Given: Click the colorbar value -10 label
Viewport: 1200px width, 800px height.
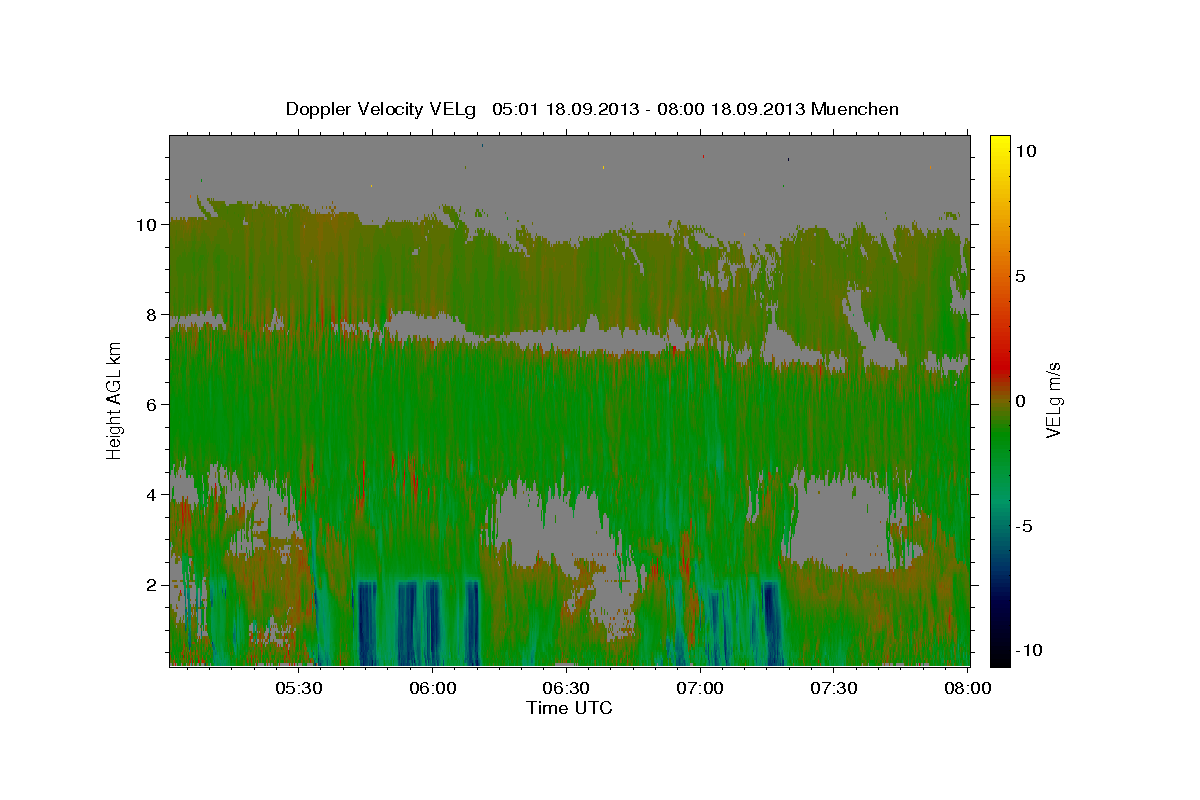Looking at the screenshot, I should (1030, 651).
